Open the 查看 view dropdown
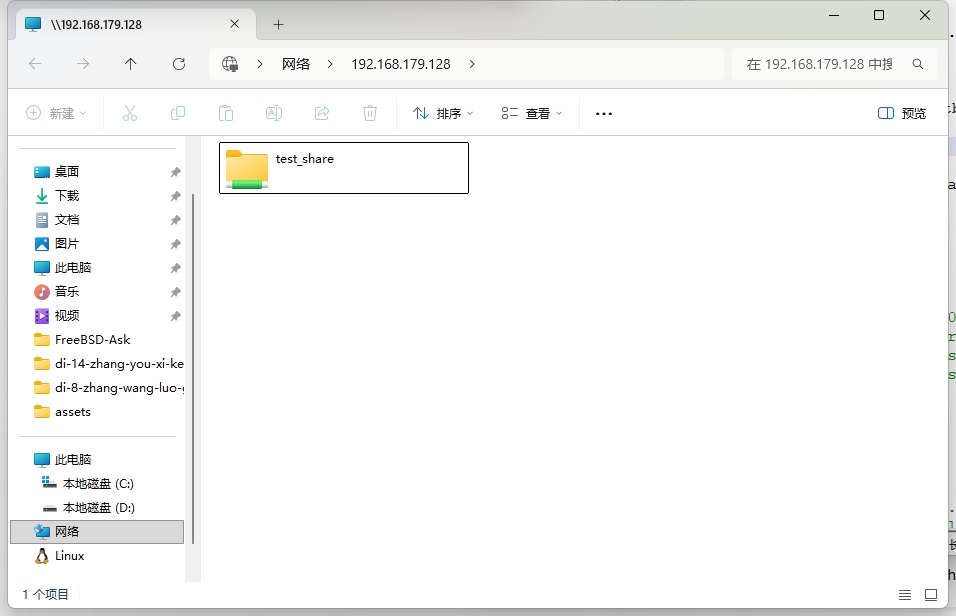956x616 pixels. pyautogui.click(x=532, y=113)
